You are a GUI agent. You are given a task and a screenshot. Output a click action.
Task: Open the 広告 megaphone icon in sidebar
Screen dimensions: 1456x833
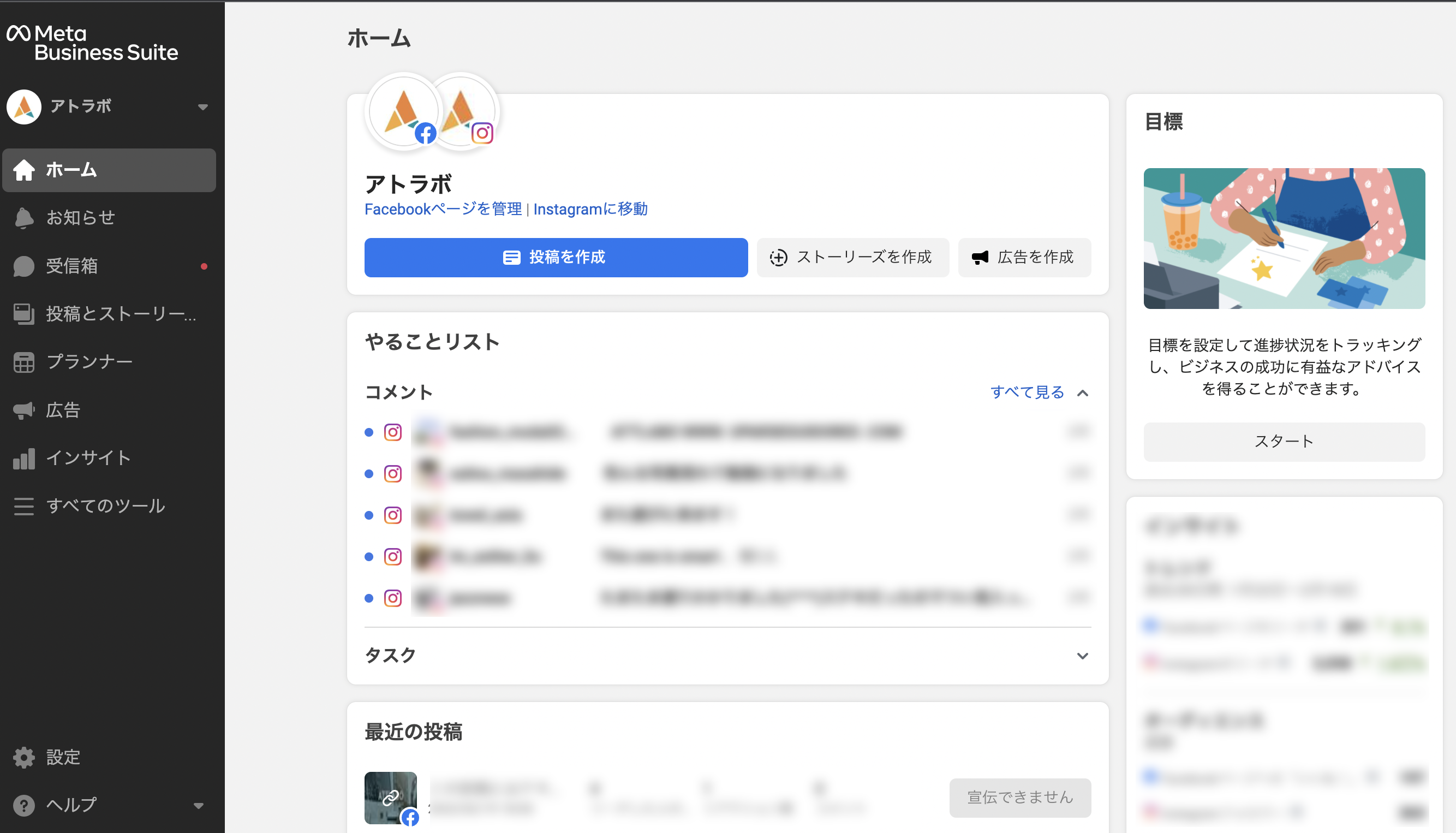point(24,410)
